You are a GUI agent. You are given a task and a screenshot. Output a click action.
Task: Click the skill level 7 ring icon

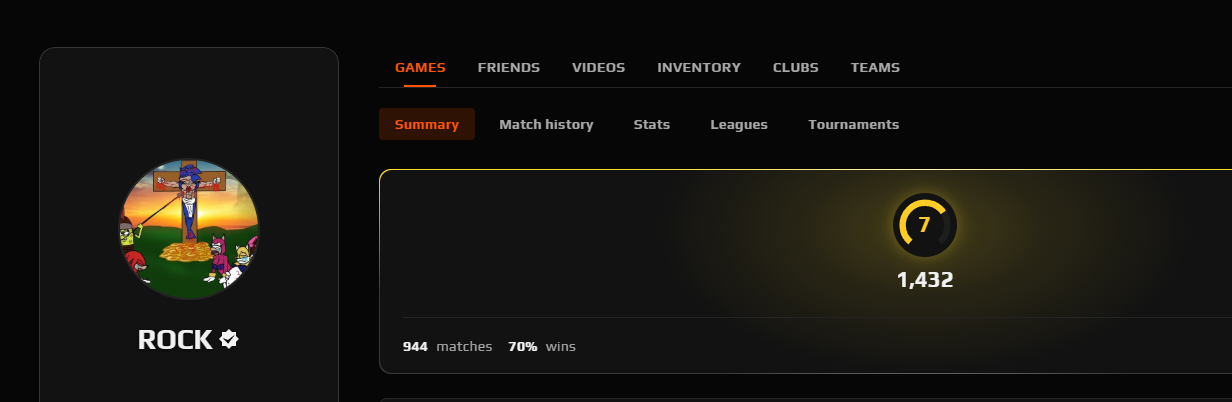(x=924, y=225)
